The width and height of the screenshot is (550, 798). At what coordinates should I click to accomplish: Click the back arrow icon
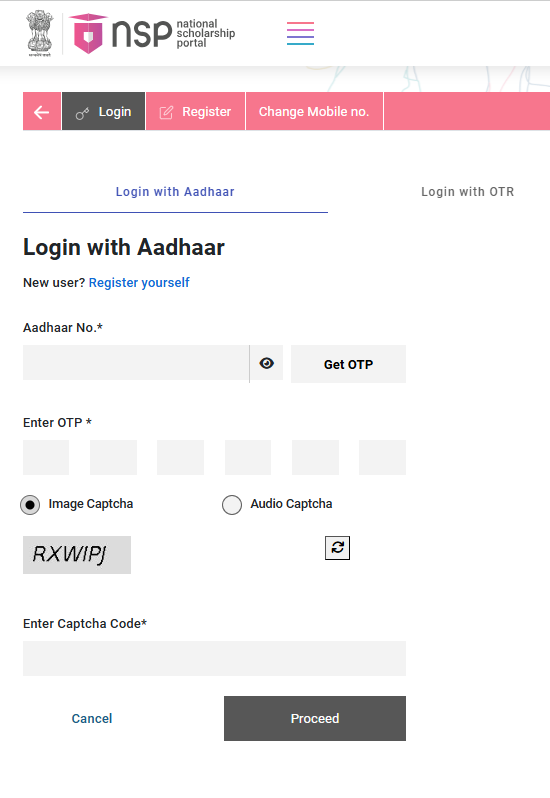pyautogui.click(x=42, y=111)
